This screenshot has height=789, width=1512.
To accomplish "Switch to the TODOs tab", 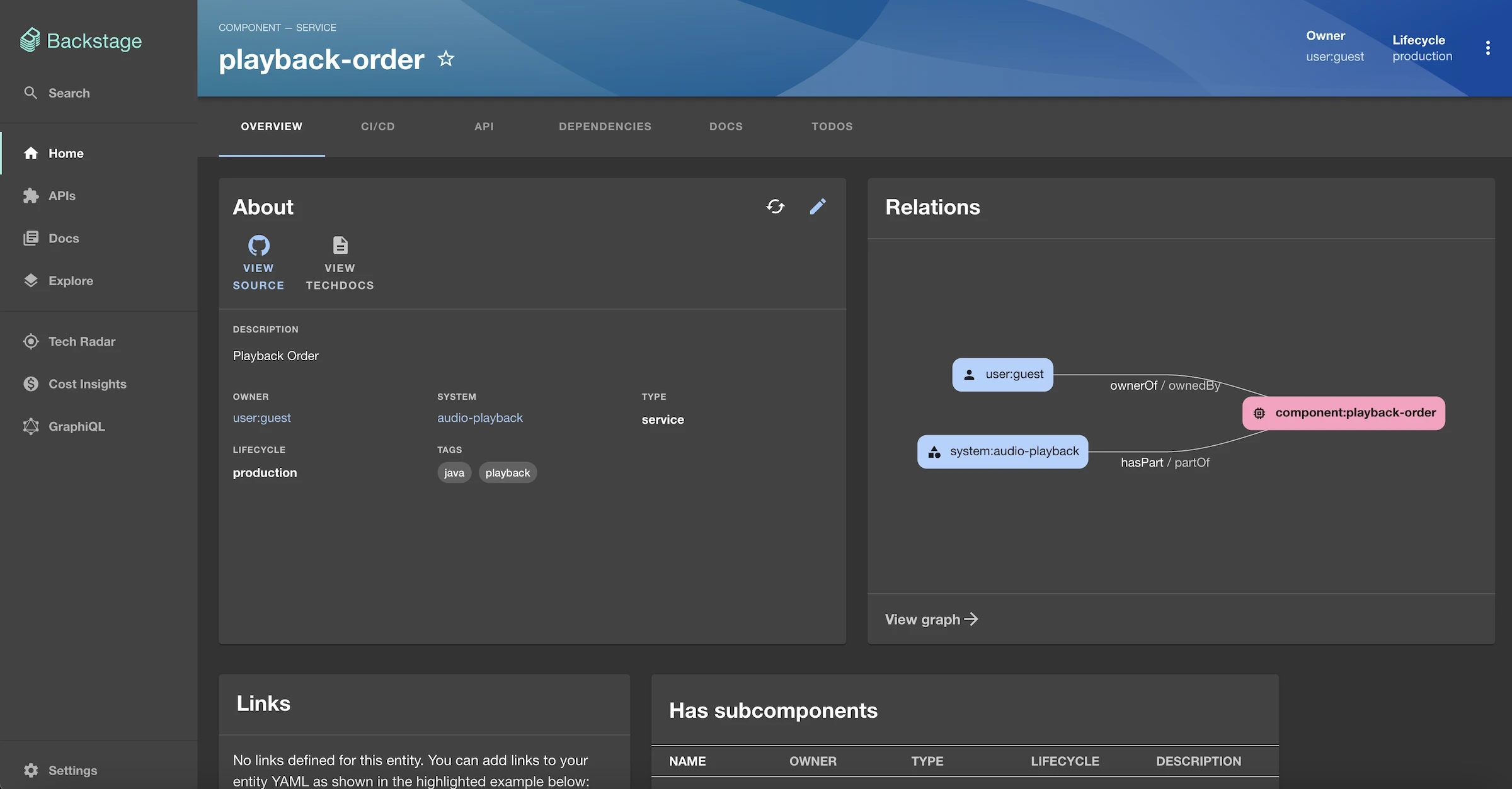I will 832,127.
